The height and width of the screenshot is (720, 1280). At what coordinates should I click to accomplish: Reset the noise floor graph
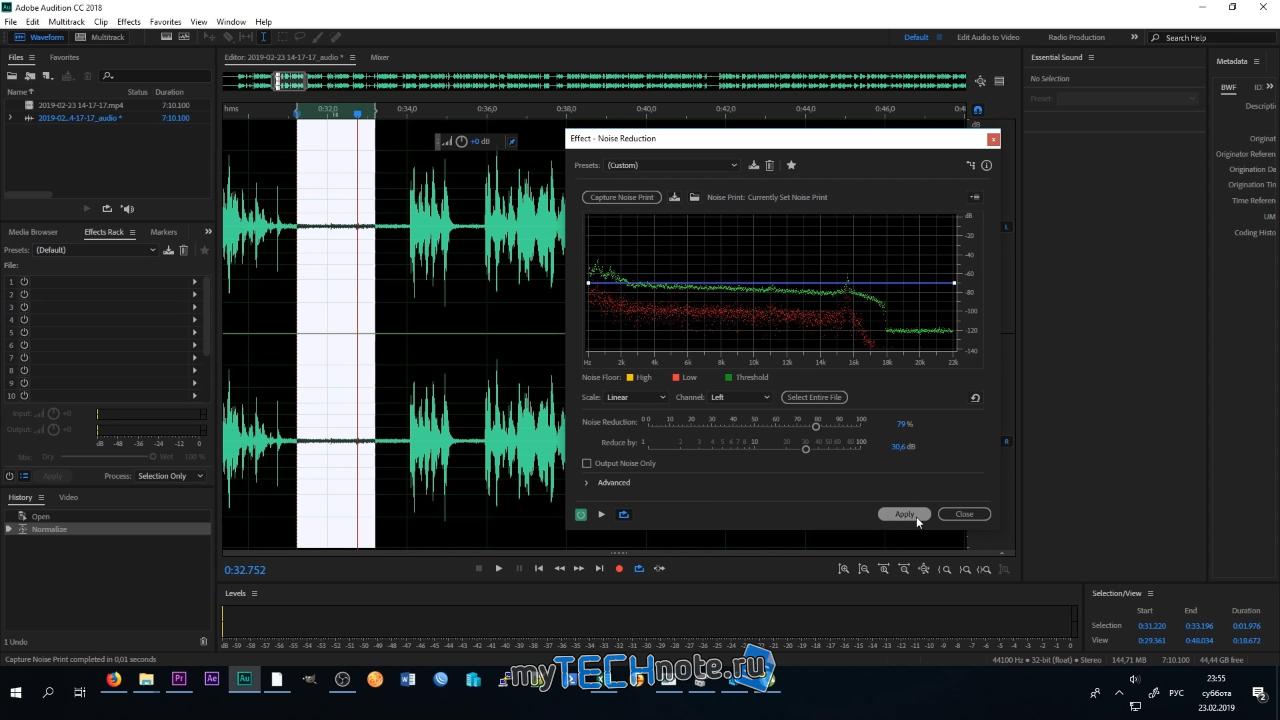click(975, 397)
